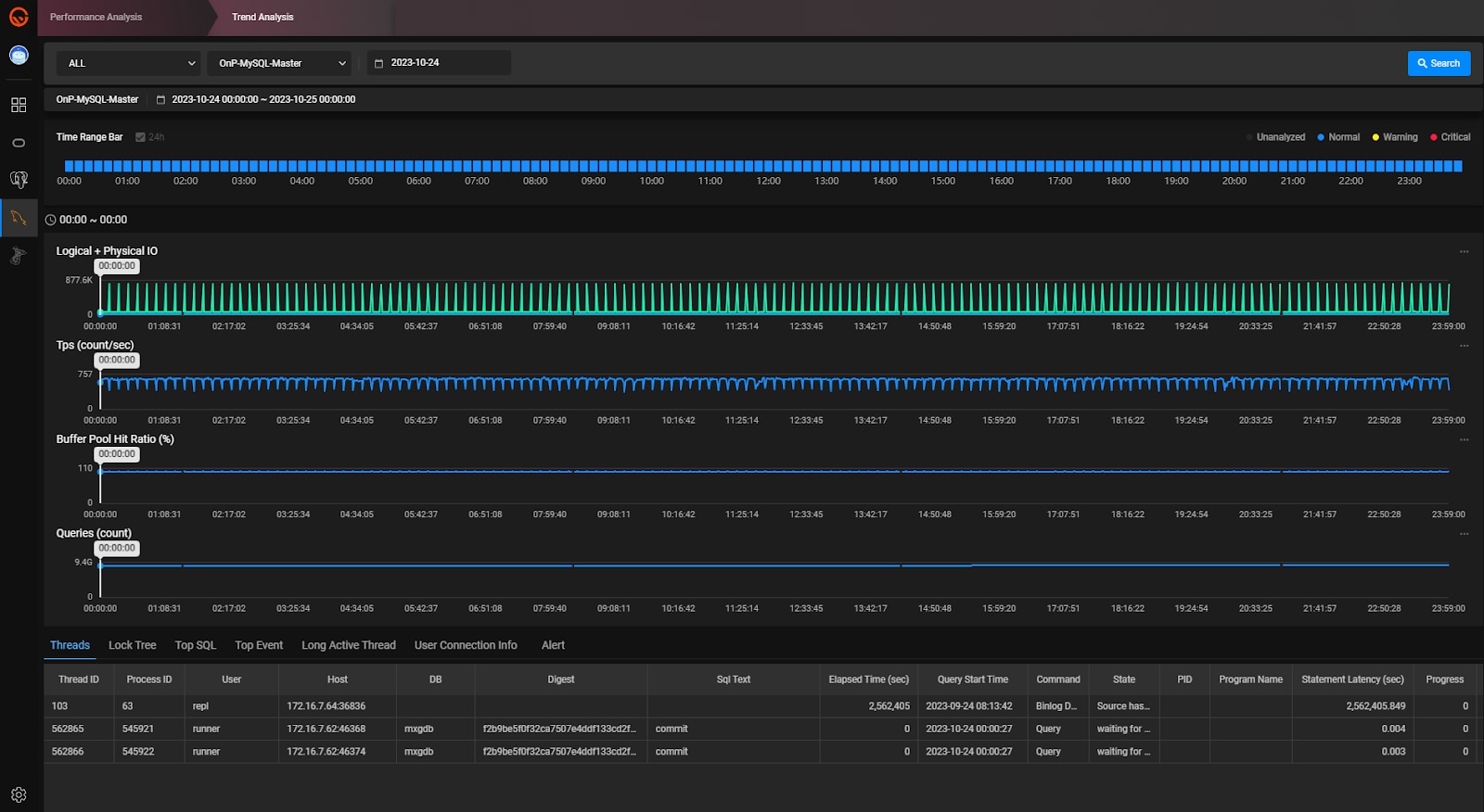Click the orange application logo icon

[19, 17]
